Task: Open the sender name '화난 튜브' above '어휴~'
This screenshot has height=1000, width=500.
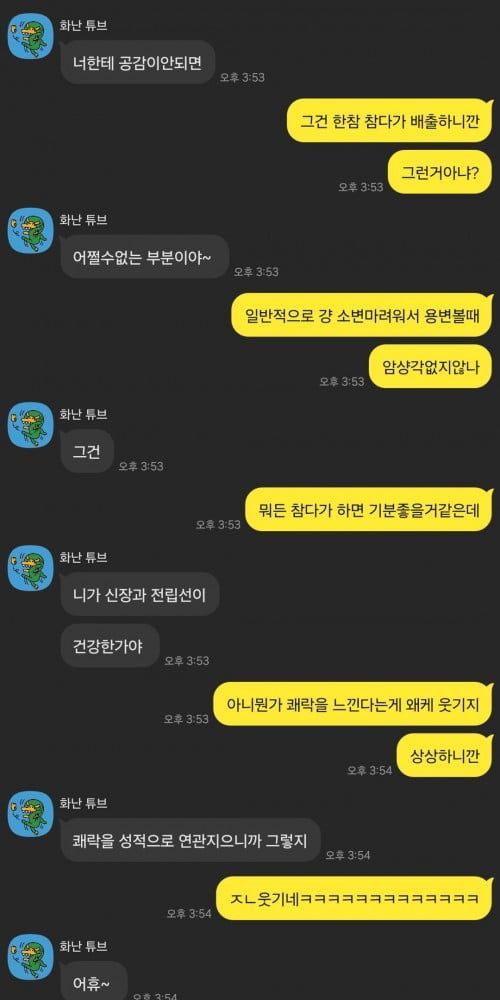Action: tap(83, 944)
